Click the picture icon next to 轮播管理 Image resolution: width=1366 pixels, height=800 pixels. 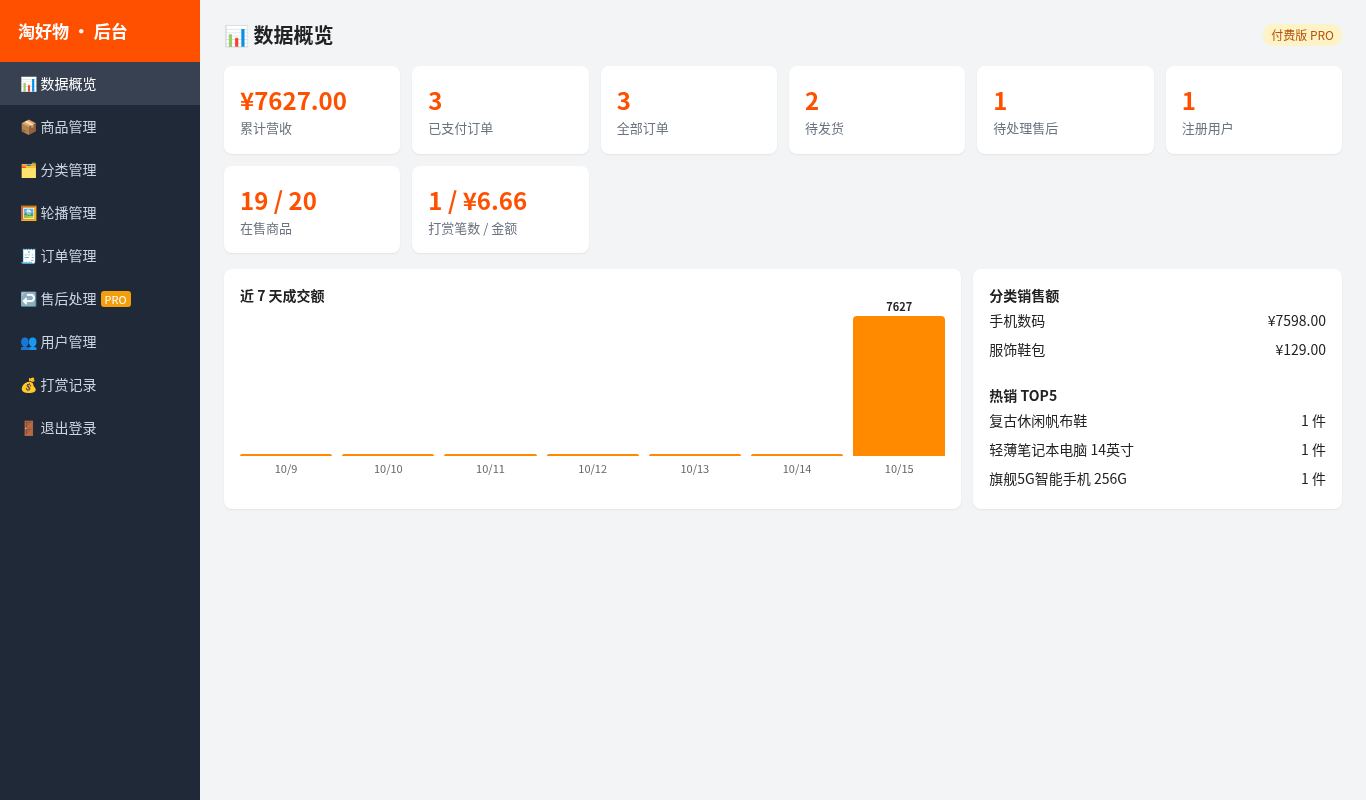coord(28,213)
